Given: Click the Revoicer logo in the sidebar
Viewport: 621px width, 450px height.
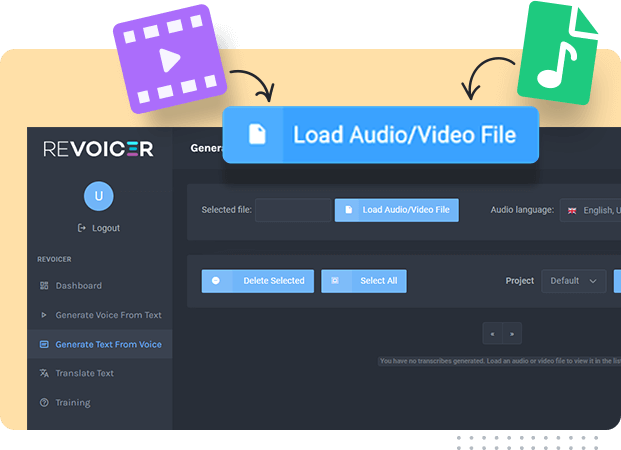Looking at the screenshot, I should click(x=98, y=149).
